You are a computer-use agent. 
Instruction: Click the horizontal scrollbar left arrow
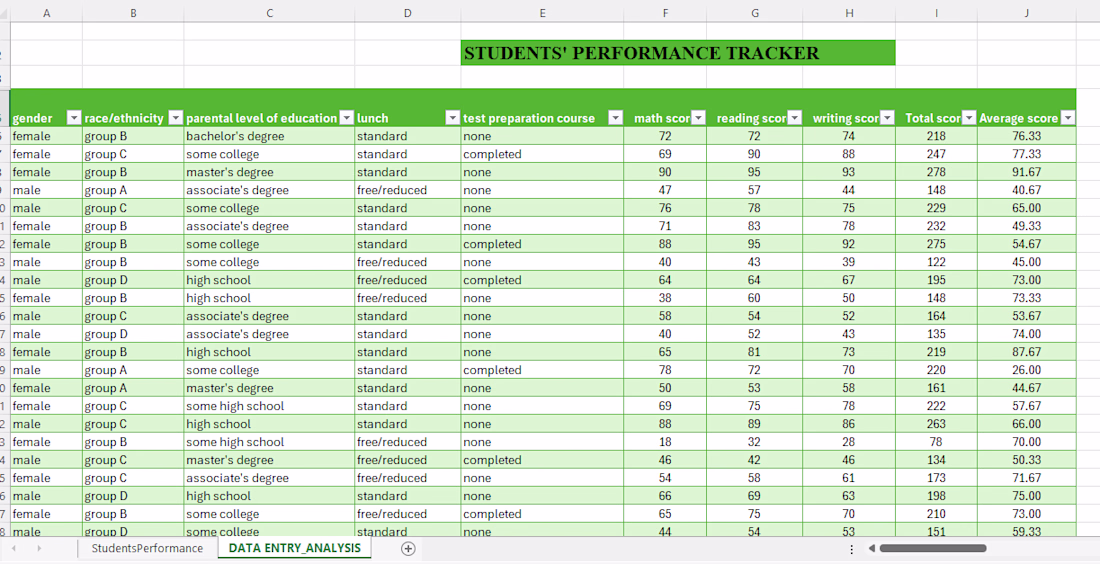coord(872,549)
